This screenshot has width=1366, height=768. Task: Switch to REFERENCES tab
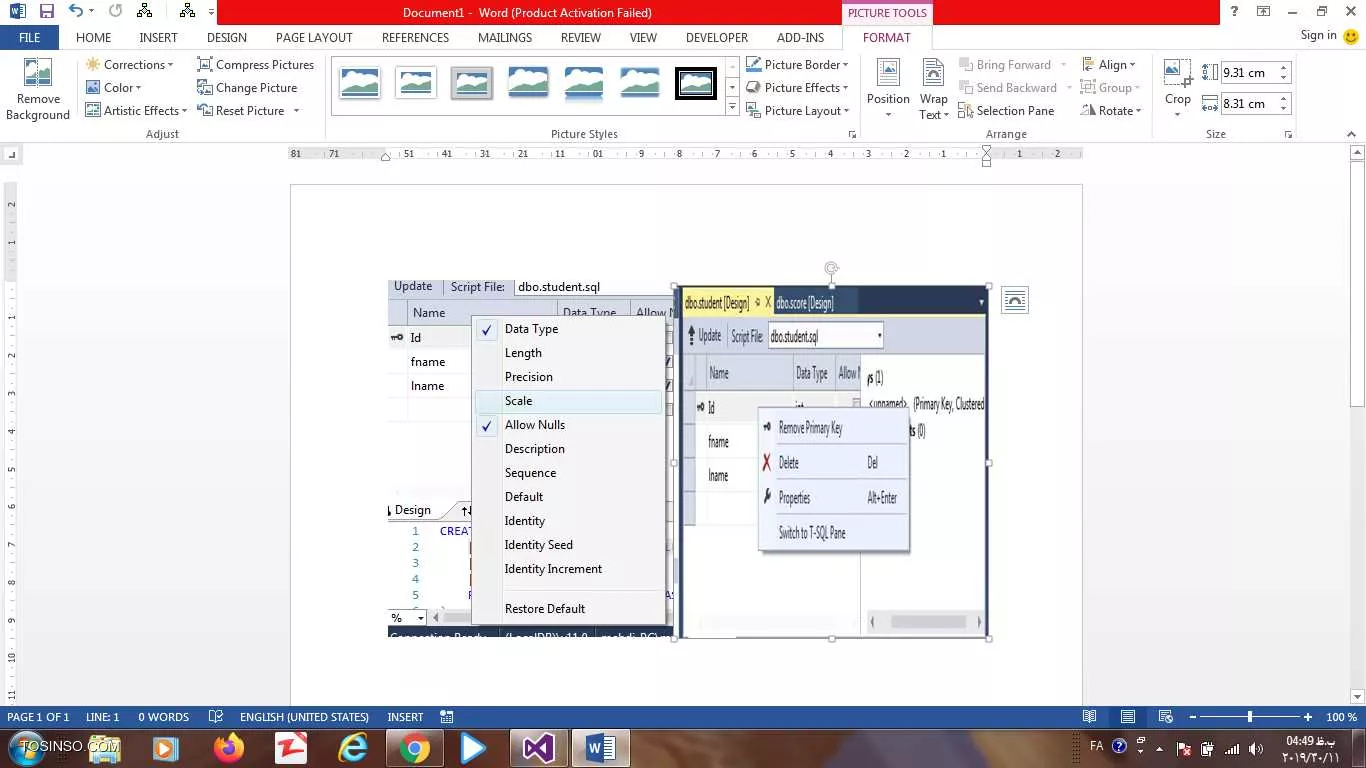415,38
